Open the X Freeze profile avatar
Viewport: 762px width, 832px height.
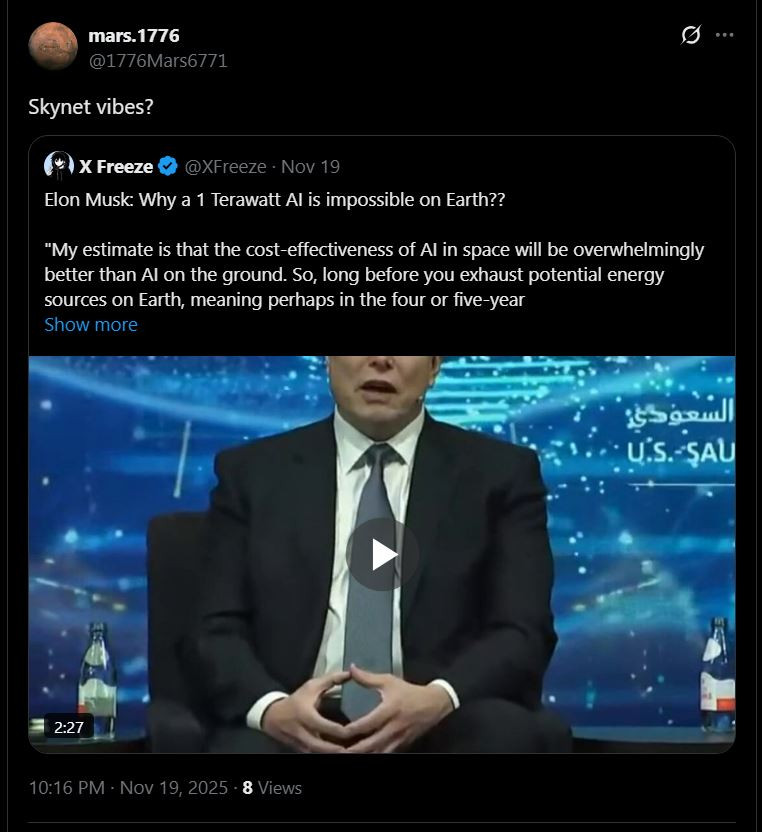[59, 166]
